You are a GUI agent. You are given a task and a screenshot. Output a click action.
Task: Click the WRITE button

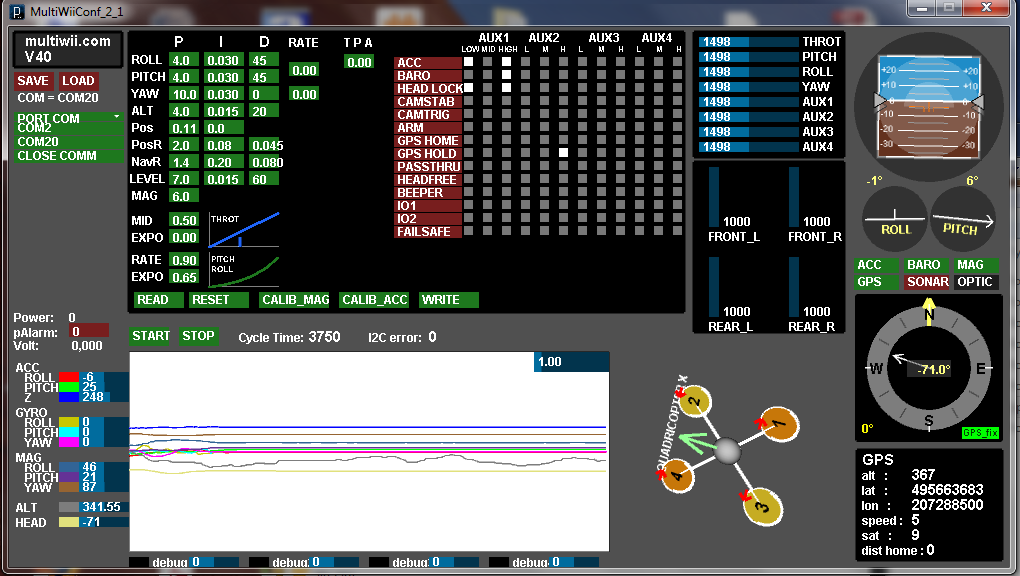point(448,300)
